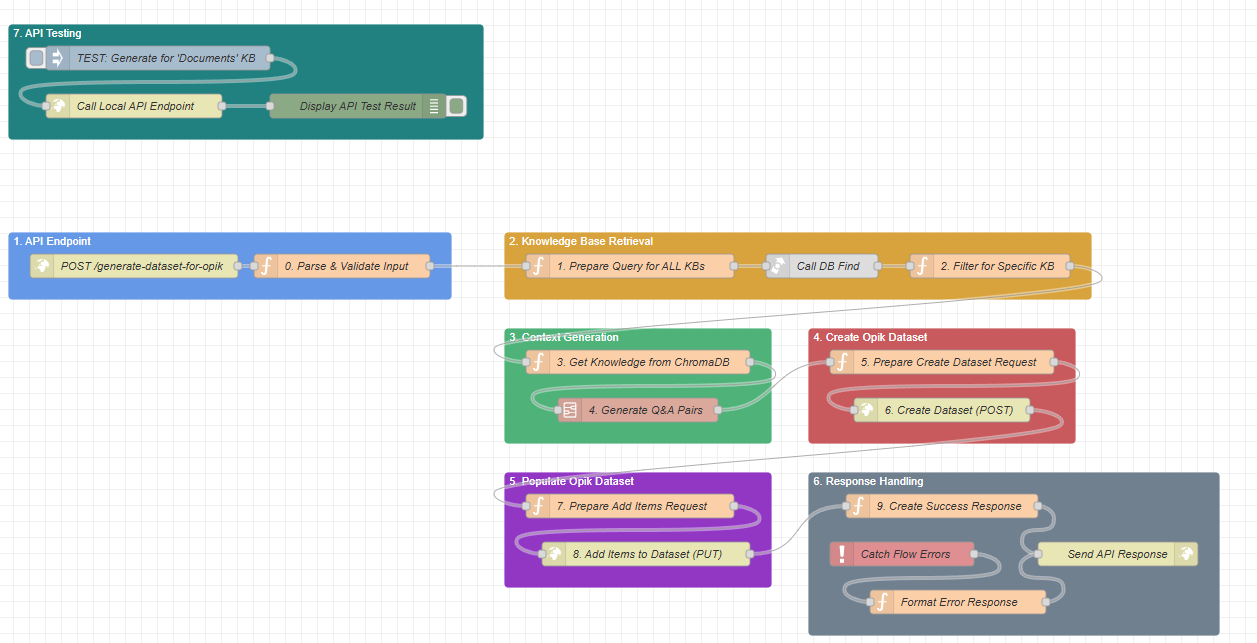Click function icon on 5. Prepare Create Dataset Request
Screen dimensions: 1257x643
(842, 362)
